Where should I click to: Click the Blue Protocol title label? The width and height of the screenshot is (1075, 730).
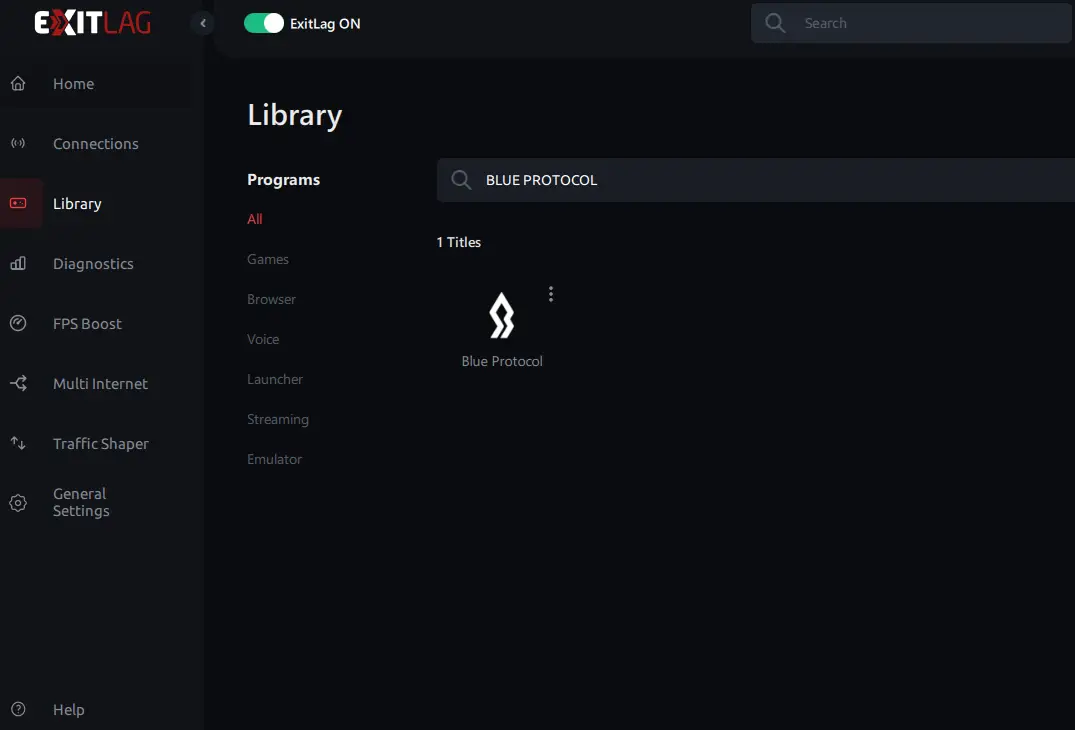502,361
